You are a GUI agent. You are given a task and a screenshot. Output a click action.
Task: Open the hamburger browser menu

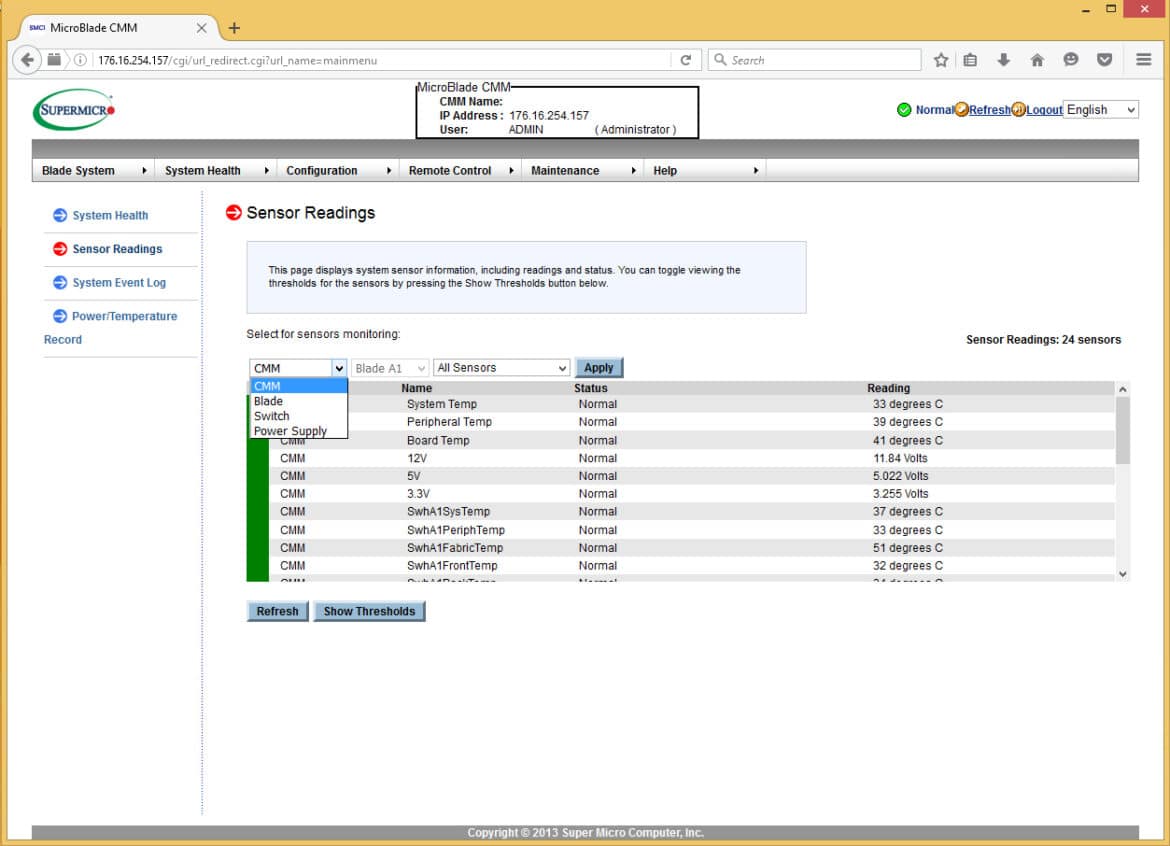[1143, 60]
